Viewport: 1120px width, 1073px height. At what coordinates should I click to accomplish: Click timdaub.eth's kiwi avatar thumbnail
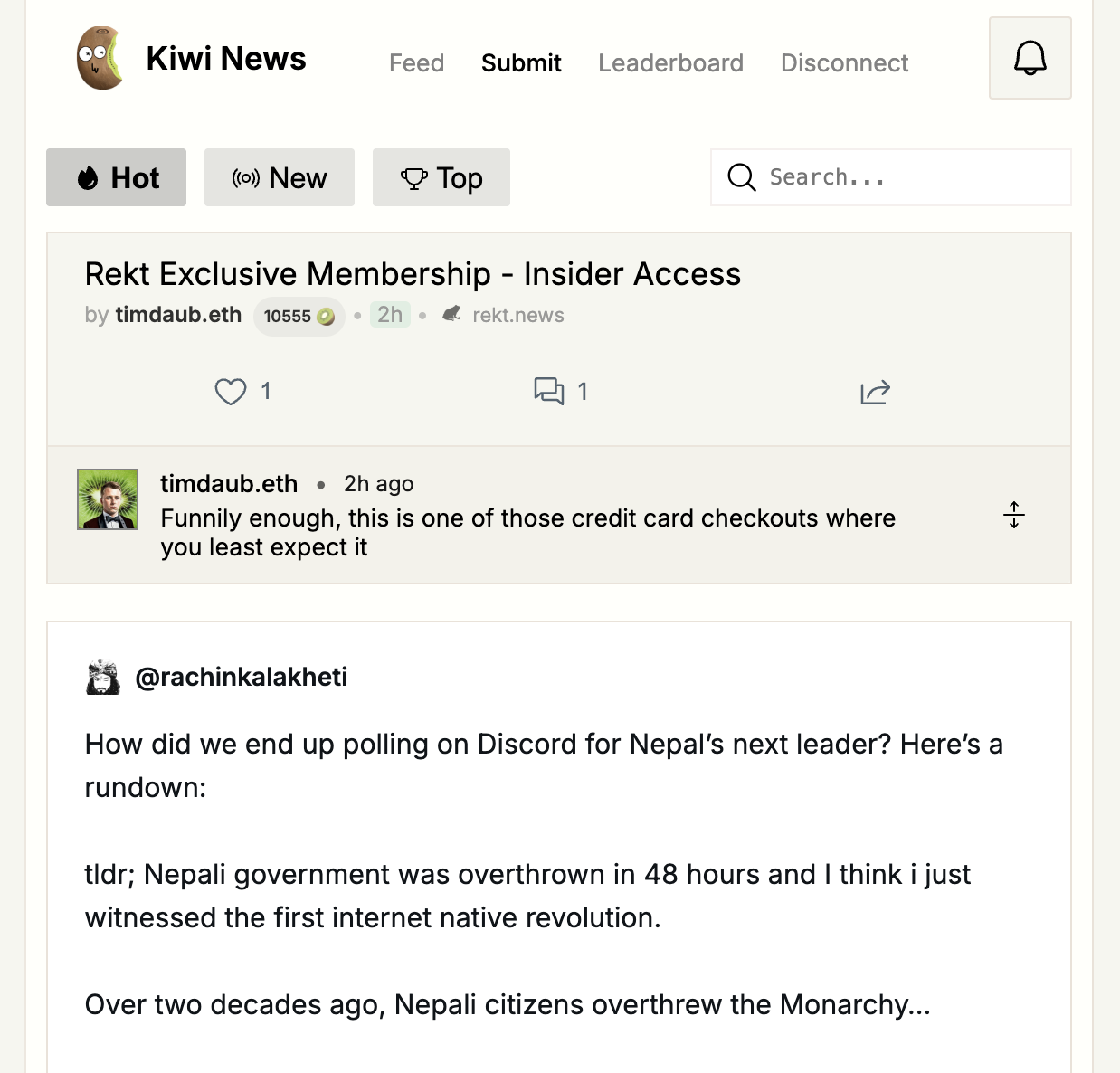coord(107,499)
